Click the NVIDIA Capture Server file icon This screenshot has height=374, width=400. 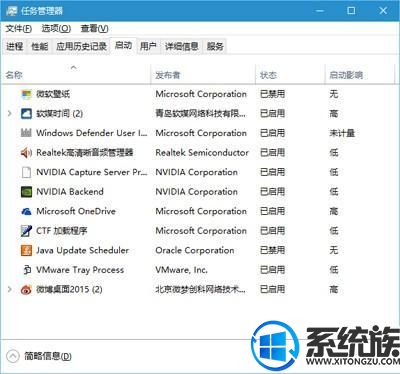pyautogui.click(x=26, y=172)
